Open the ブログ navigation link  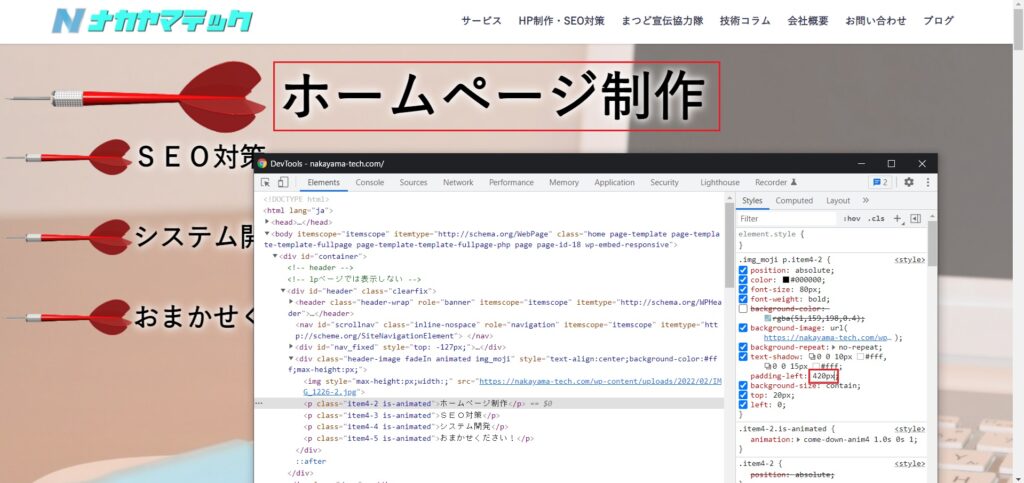938,21
